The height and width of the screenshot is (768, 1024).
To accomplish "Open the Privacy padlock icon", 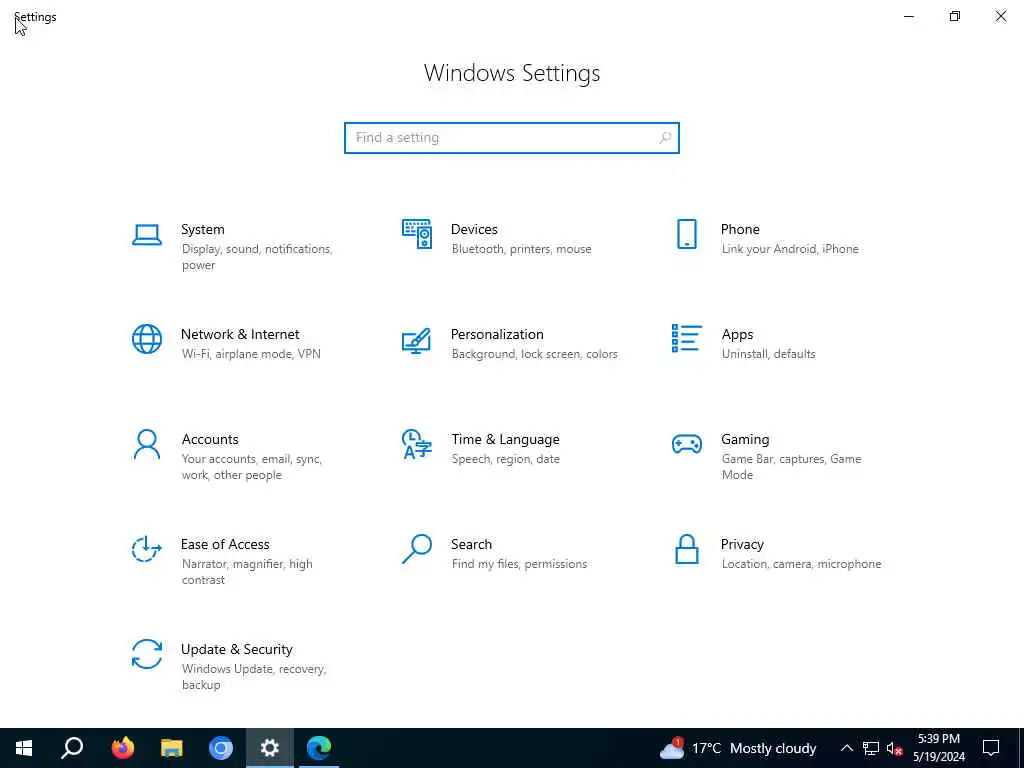I will (x=686, y=549).
